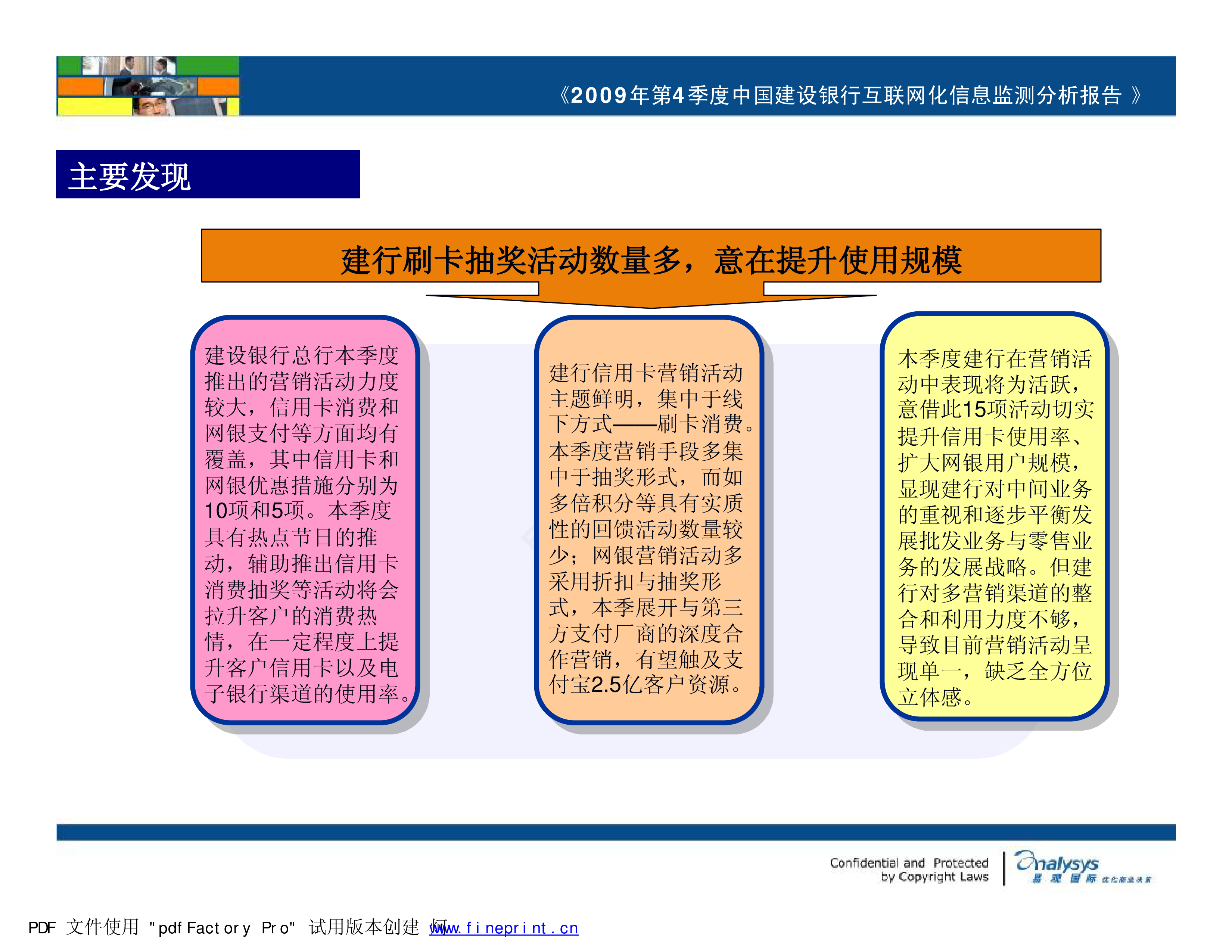Select the report title 2009年第4季度中国建设银行 header text
Image resolution: width=1232 pixels, height=952 pixels.
tap(850, 95)
